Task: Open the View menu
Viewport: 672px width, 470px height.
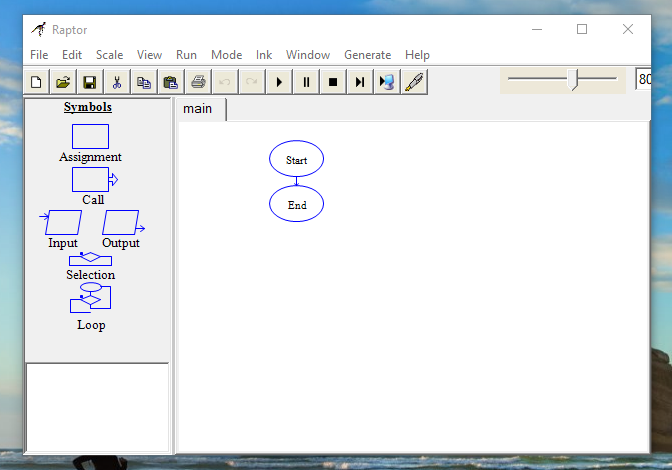Action: point(150,55)
